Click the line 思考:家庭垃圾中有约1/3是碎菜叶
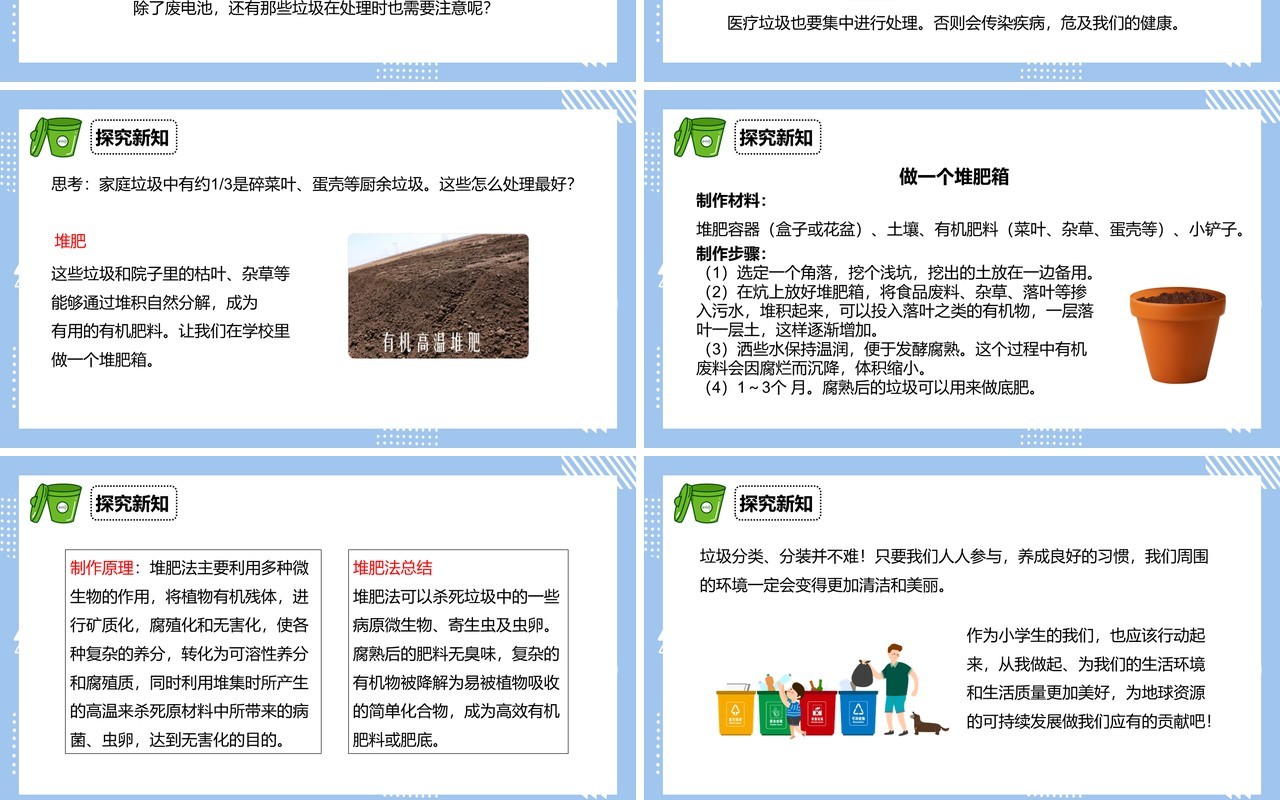 pyautogui.click(x=313, y=185)
